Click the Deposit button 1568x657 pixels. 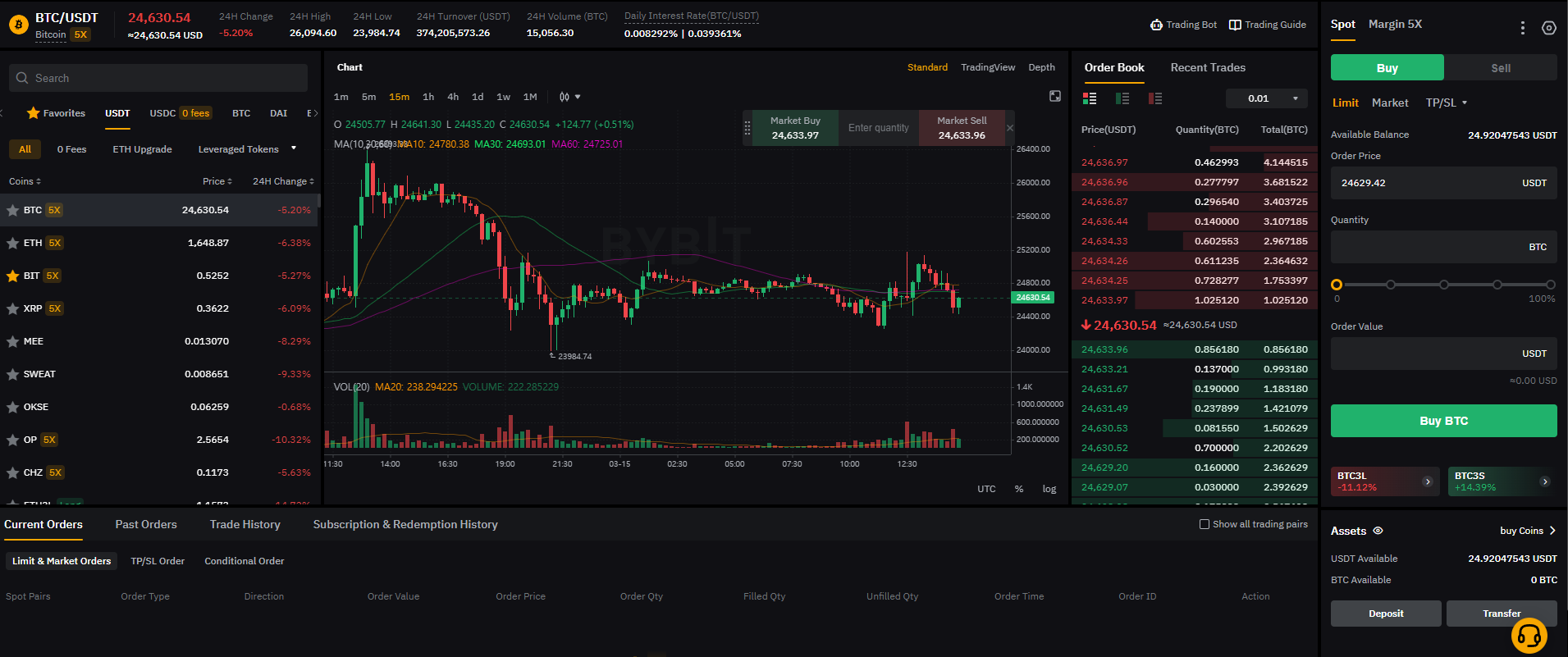1385,614
